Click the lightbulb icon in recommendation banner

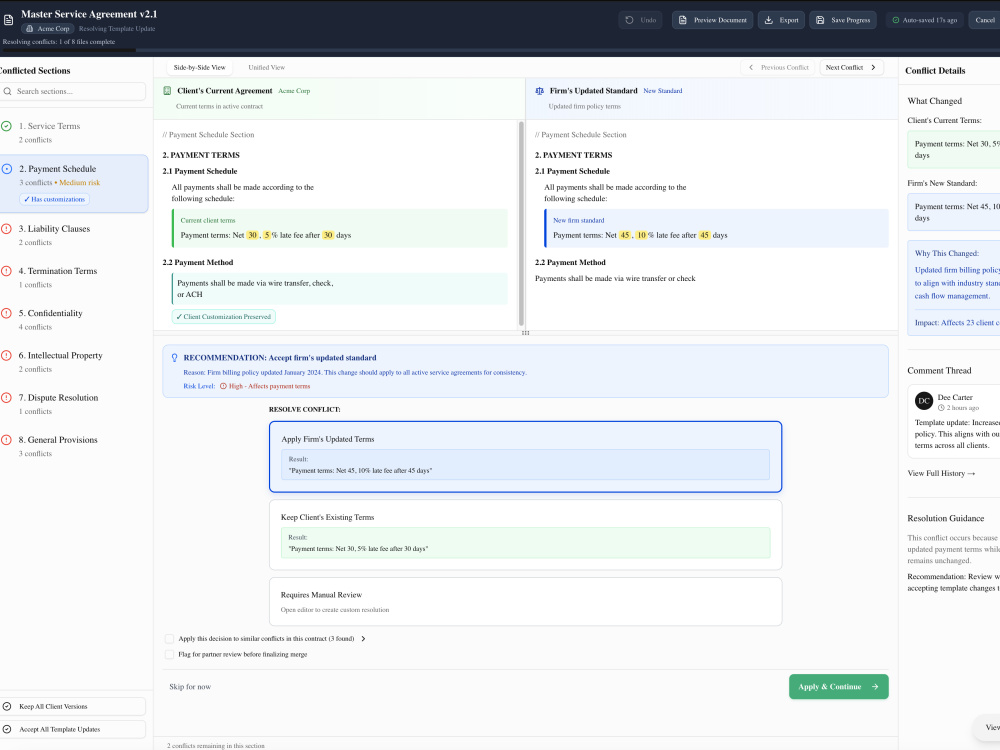(175, 358)
